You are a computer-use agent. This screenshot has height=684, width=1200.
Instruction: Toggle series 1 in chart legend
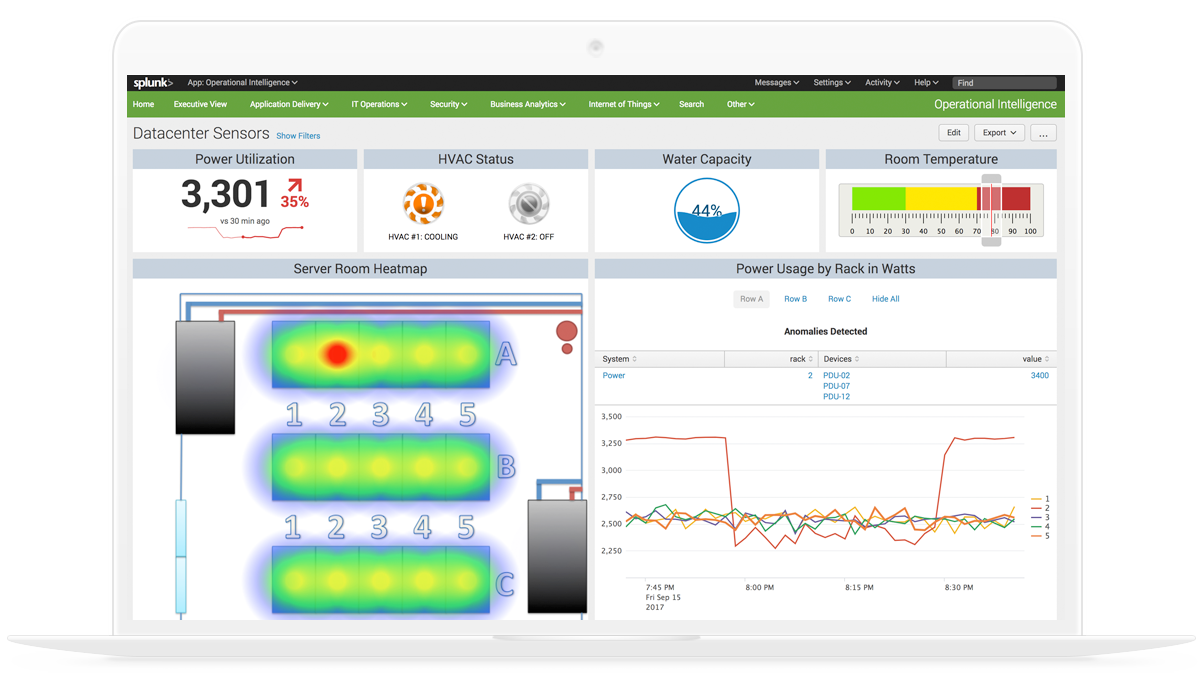(x=1039, y=498)
